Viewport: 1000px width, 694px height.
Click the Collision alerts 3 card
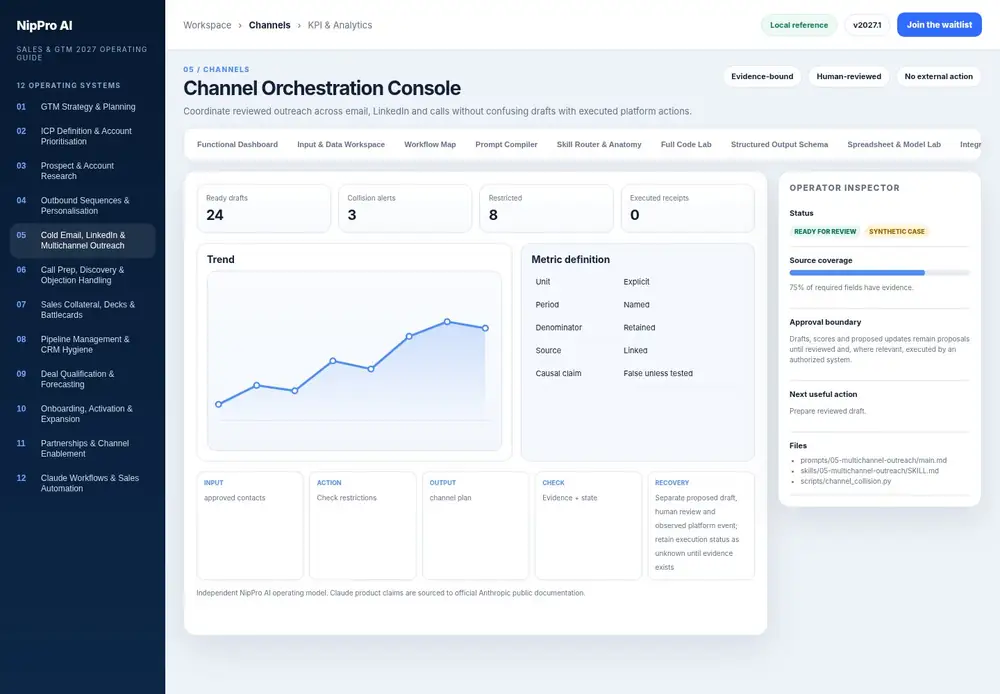(405, 209)
